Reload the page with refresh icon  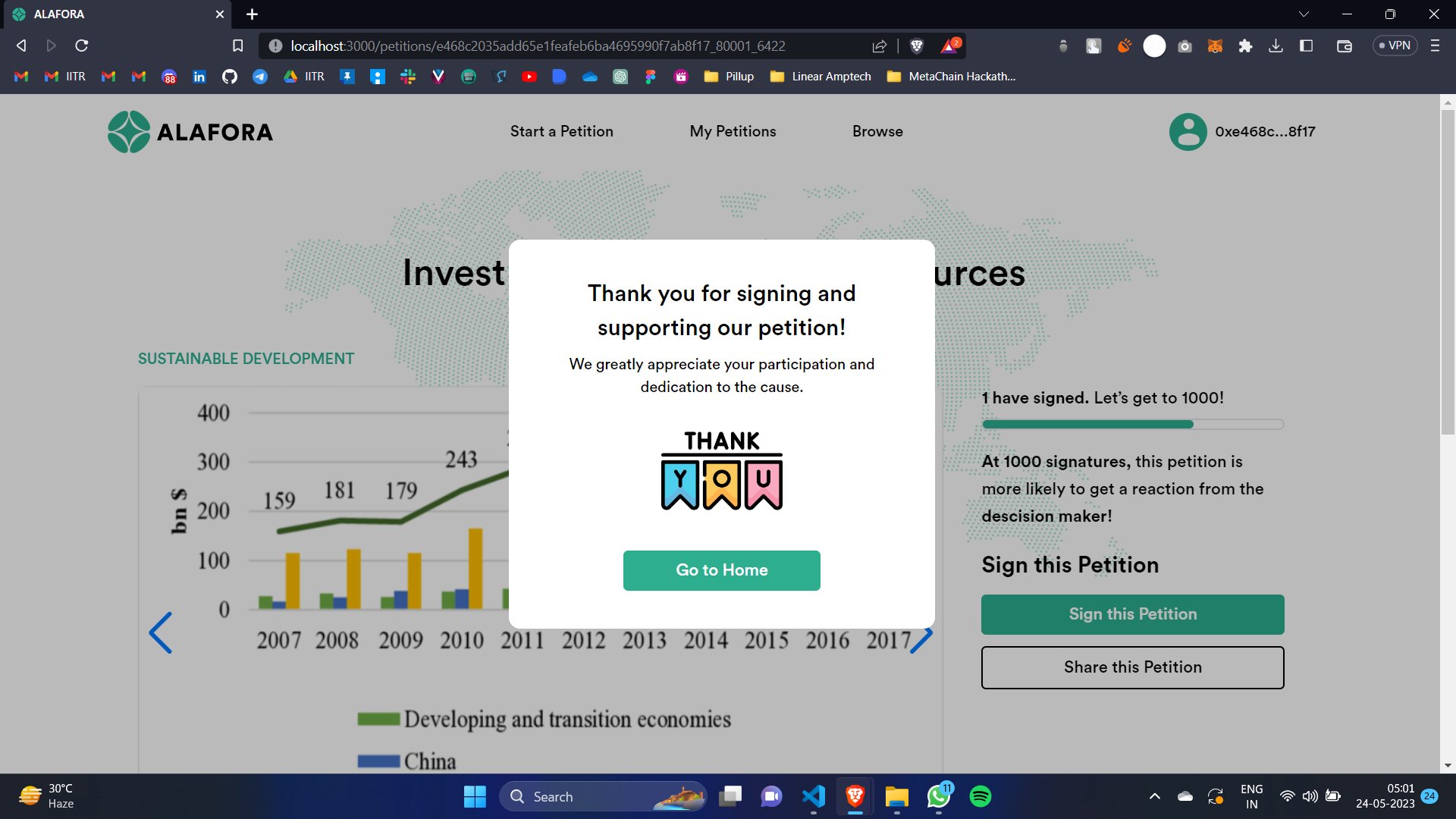point(82,46)
